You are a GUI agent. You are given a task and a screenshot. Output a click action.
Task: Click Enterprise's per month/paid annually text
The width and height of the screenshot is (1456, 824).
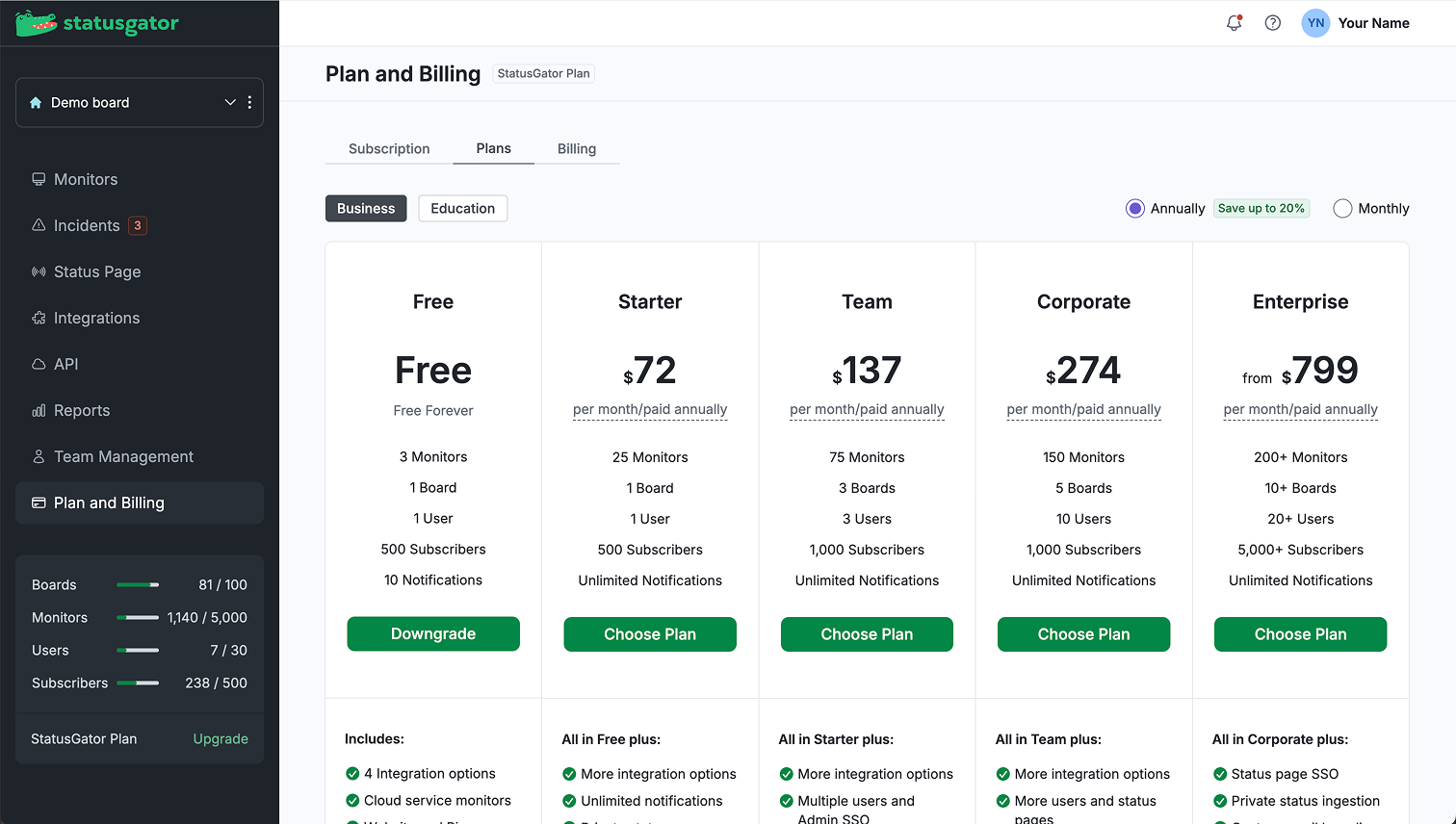(1300, 409)
